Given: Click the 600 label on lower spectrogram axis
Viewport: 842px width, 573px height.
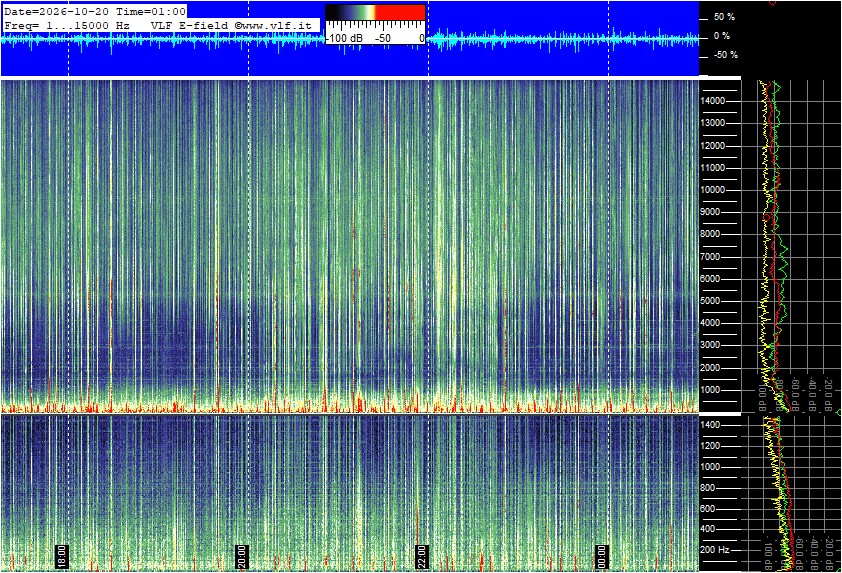Looking at the screenshot, I should [708, 509].
